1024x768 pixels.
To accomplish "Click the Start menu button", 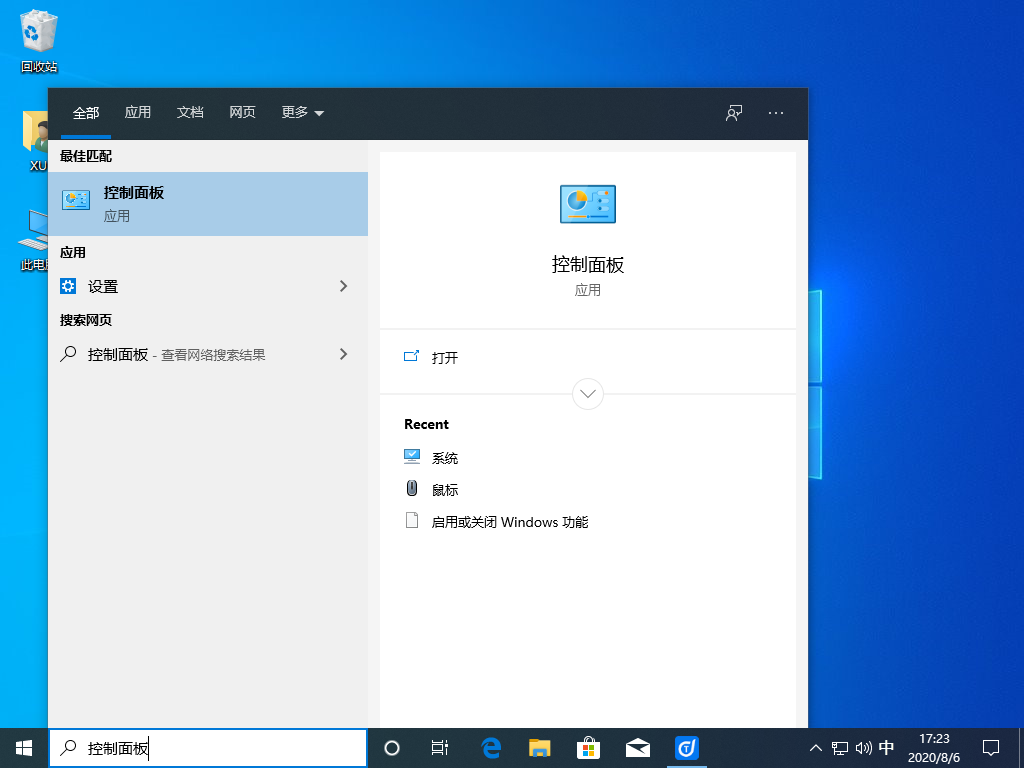I will pyautogui.click(x=22, y=747).
